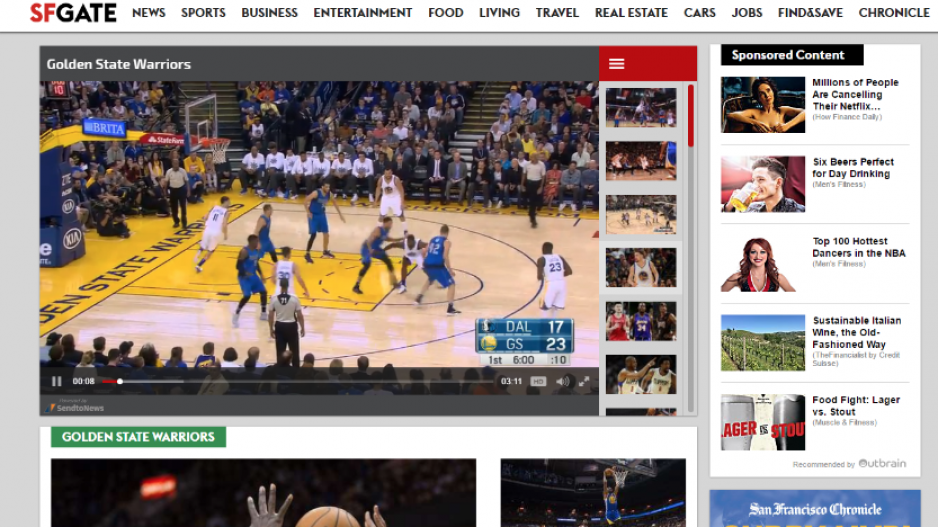Open the large basketball article image

[263, 493]
